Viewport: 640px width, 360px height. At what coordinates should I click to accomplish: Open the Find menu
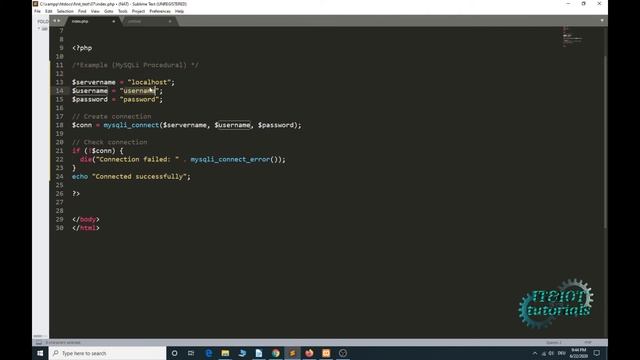click(x=82, y=11)
